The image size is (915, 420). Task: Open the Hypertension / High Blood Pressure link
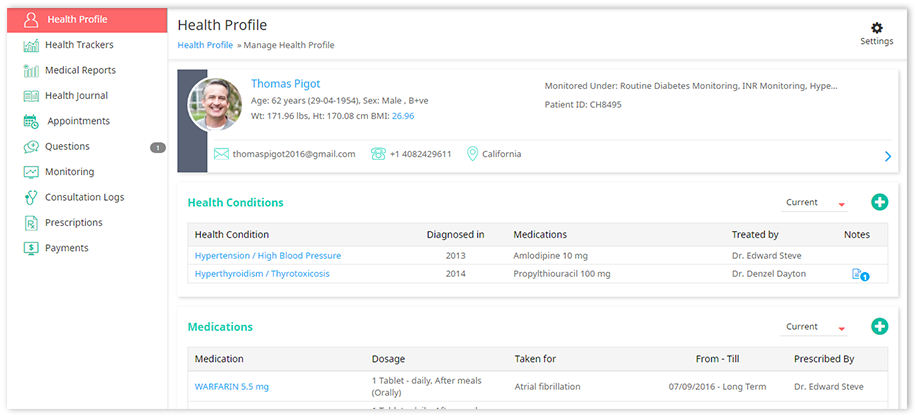coord(267,256)
